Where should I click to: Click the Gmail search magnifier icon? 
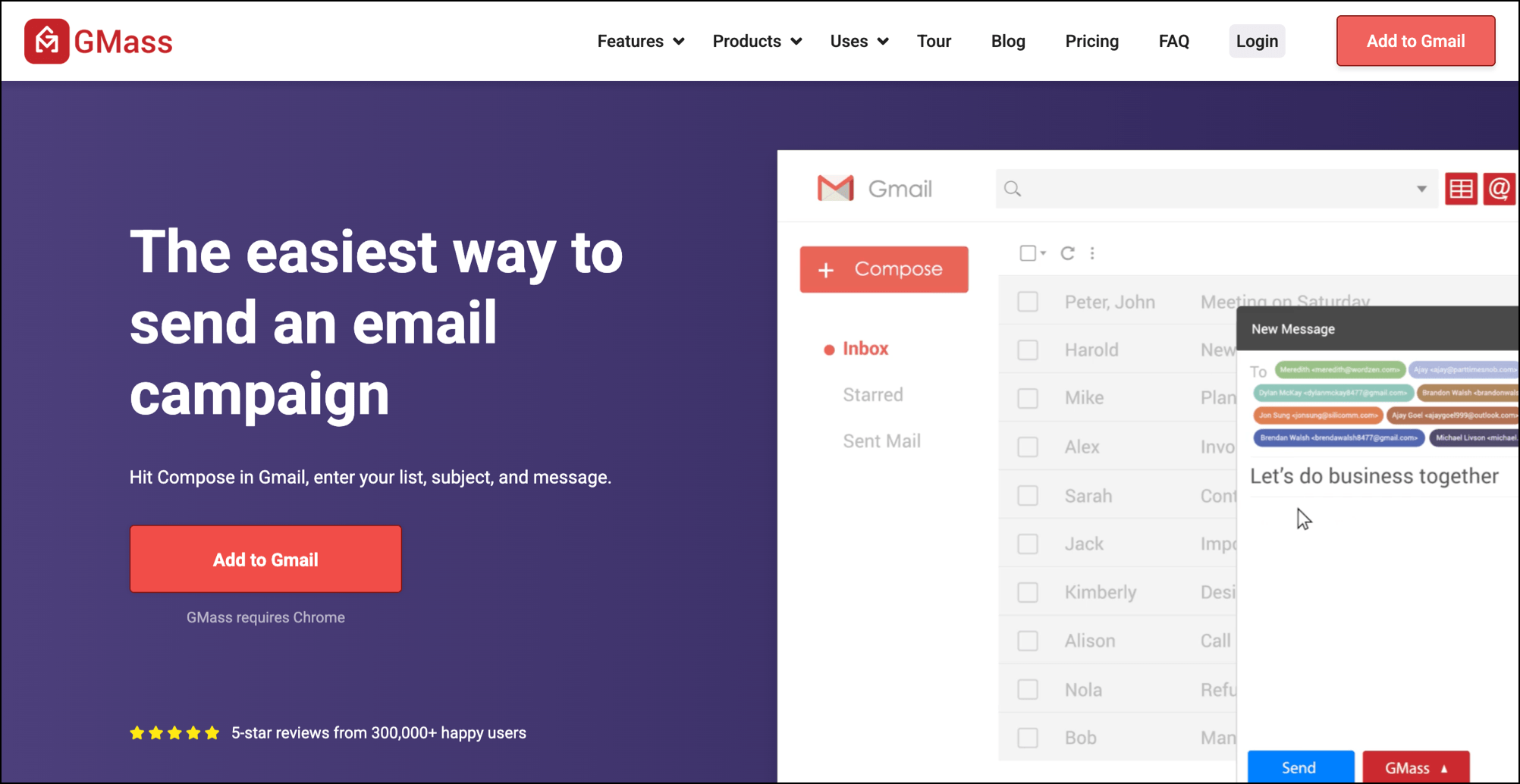click(1013, 189)
